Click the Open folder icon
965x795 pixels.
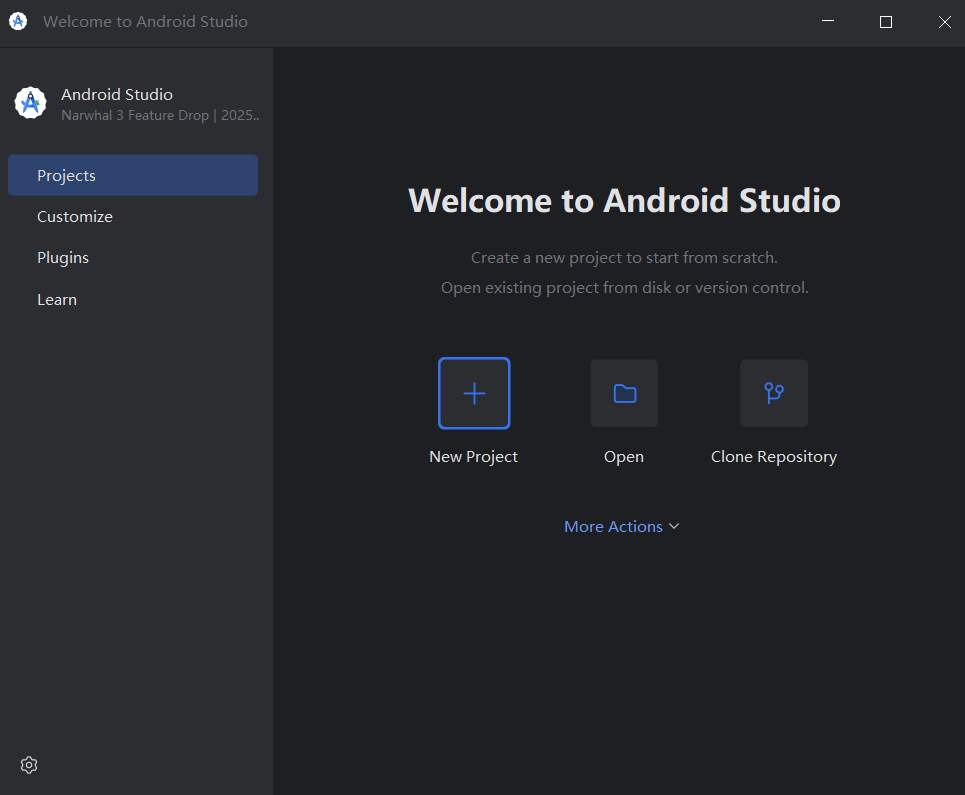(x=624, y=393)
